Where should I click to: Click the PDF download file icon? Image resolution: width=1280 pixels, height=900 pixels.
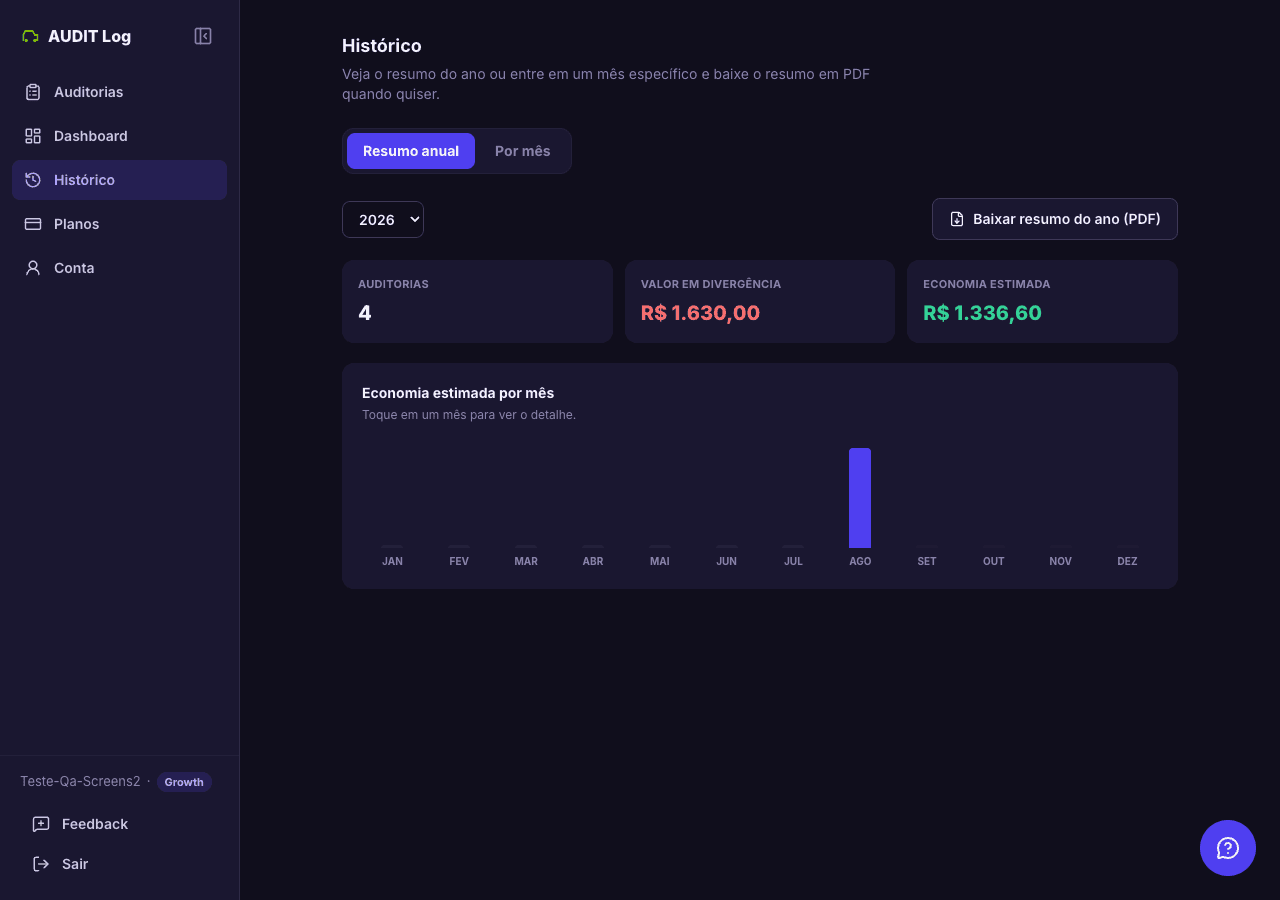[957, 219]
